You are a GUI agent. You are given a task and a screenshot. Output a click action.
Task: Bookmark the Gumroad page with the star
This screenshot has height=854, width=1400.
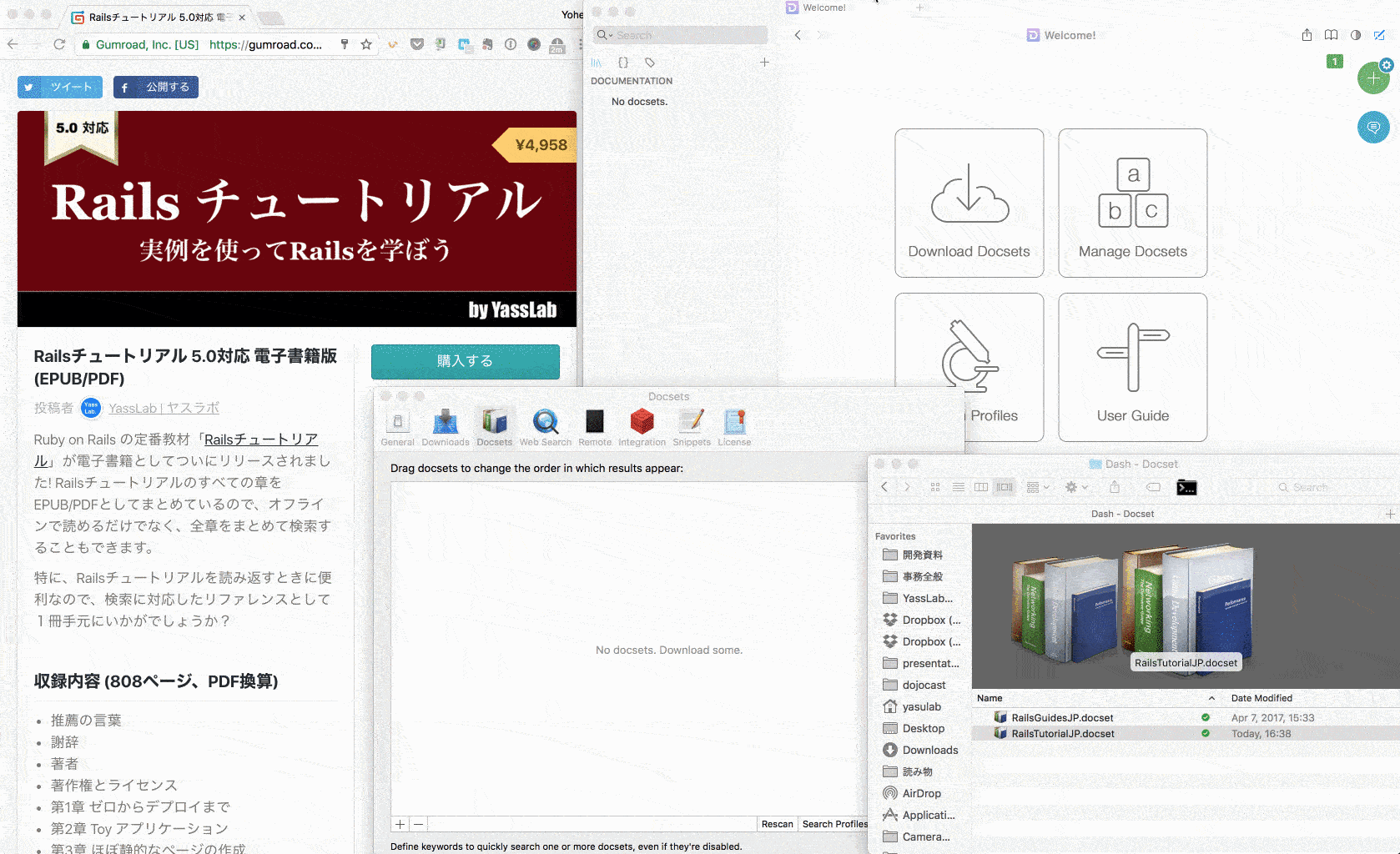click(366, 44)
